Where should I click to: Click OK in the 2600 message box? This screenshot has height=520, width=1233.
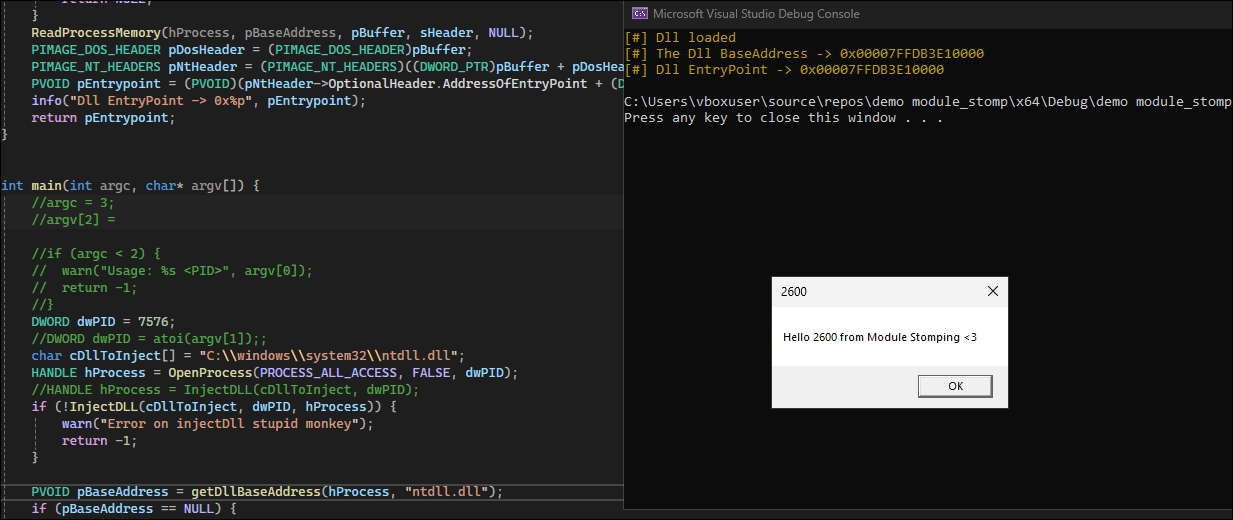tap(955, 386)
